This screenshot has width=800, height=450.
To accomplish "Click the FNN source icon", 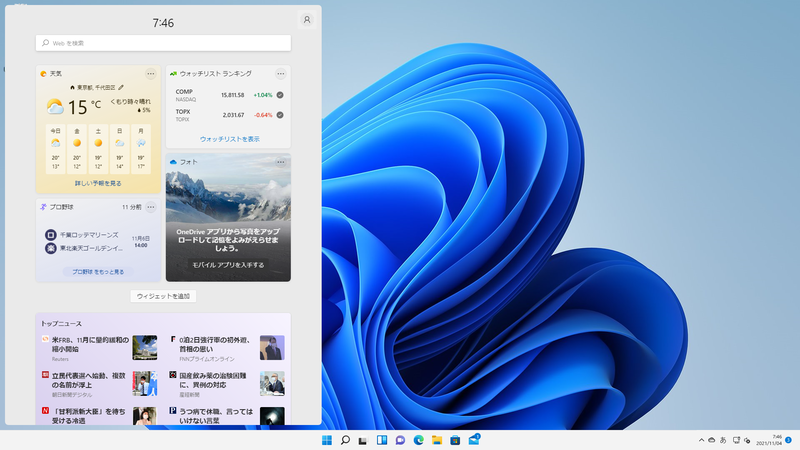I will tap(173, 339).
